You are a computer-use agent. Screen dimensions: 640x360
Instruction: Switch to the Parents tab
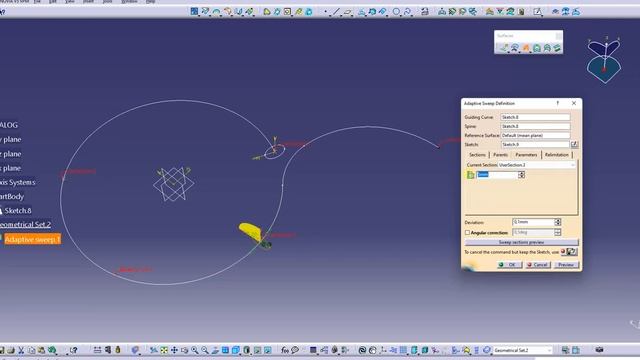pyautogui.click(x=500, y=155)
